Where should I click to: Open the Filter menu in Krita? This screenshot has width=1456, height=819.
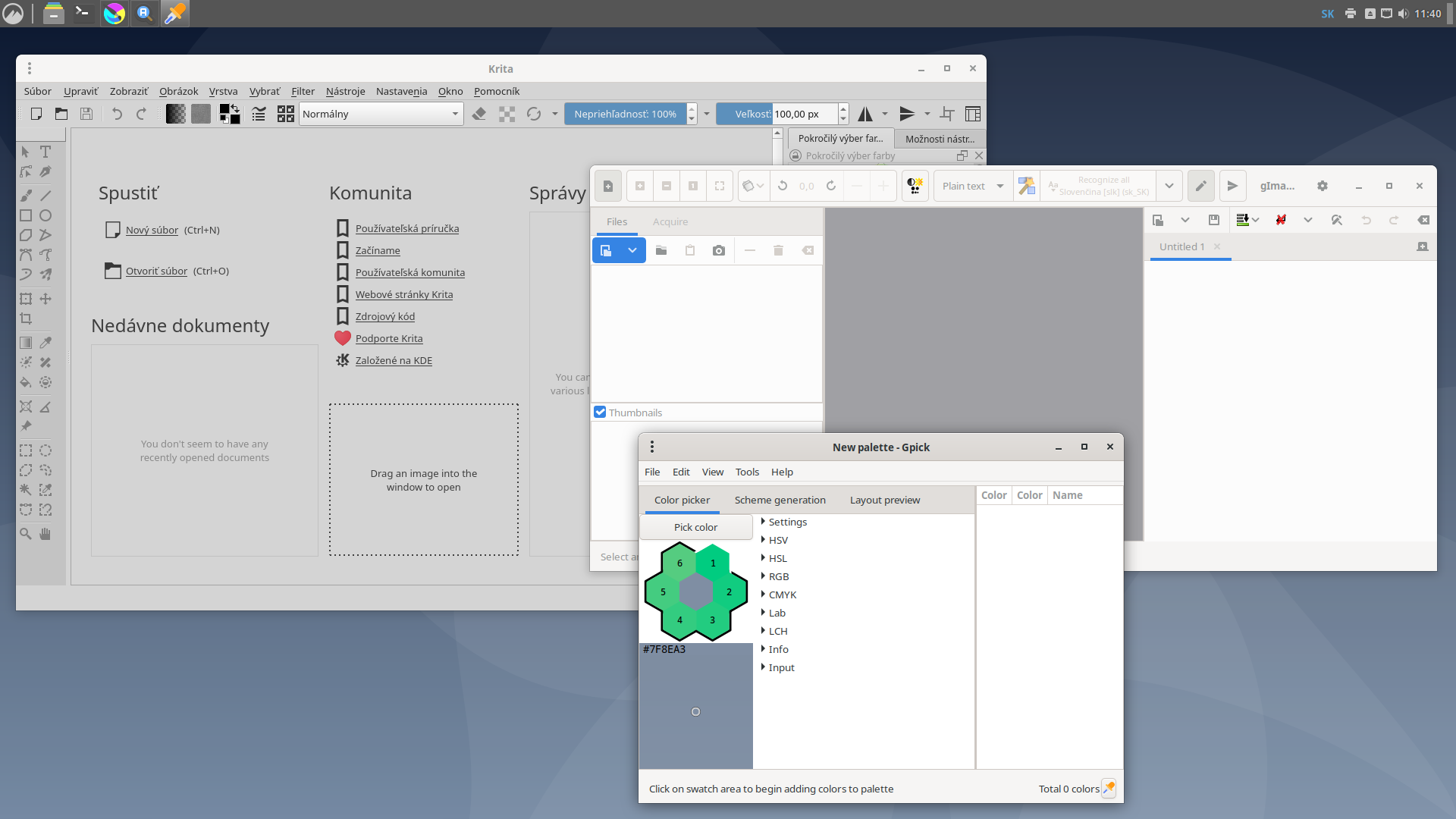click(x=303, y=91)
